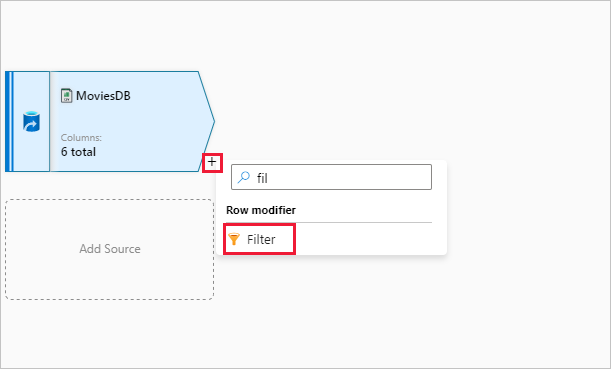Screen dimensions: 611x369
Task: Click the 'Columns:' label in source node
Action: tap(81, 138)
